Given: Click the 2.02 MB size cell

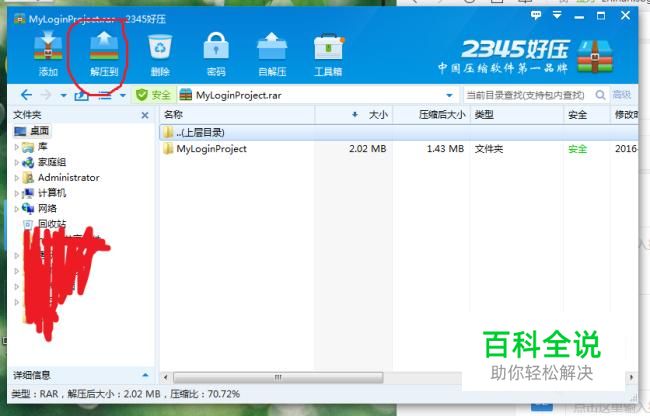Looking at the screenshot, I should pos(367,149).
